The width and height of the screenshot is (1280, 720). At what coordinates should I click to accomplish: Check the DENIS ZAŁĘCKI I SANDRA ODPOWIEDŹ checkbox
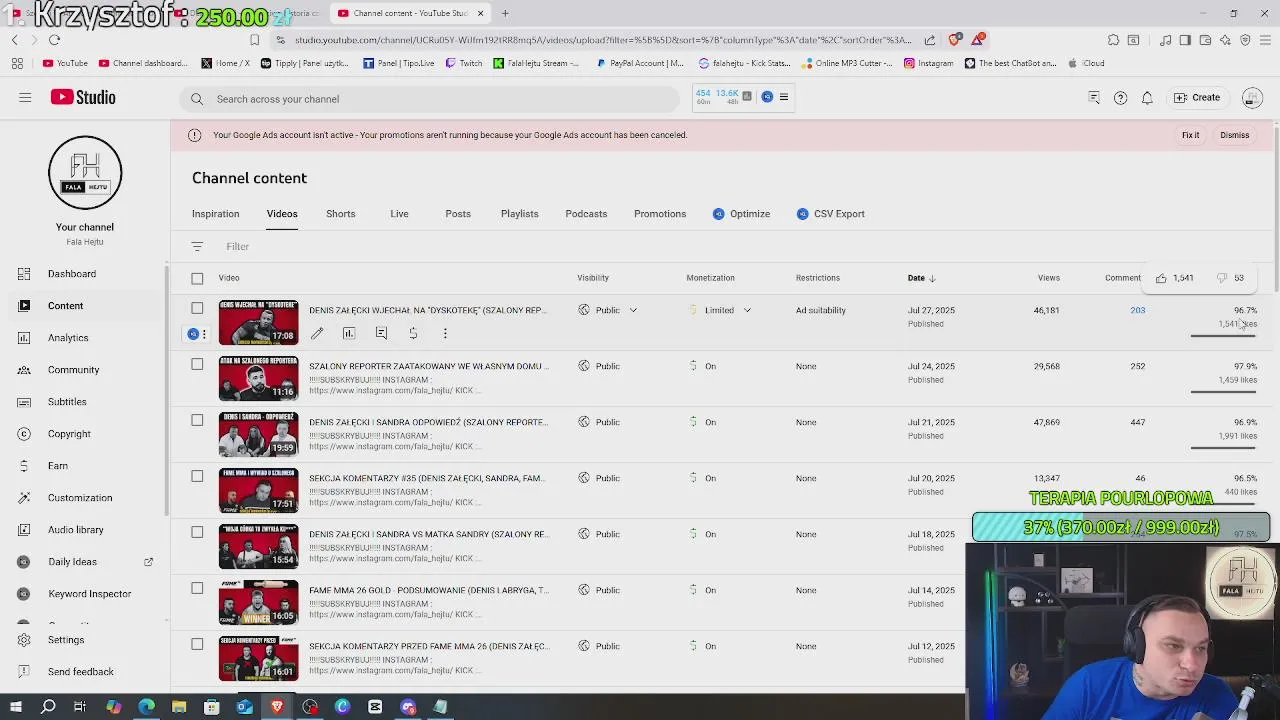coord(197,421)
